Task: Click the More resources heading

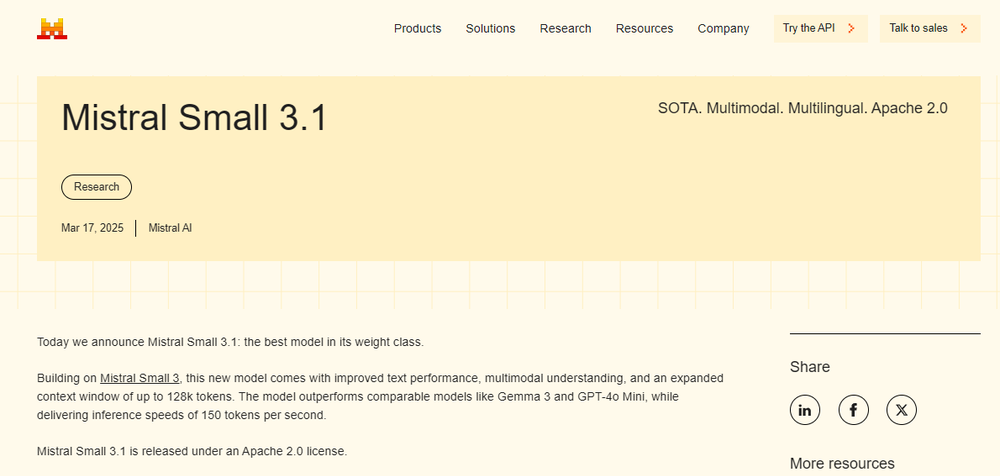Action: pos(842,463)
